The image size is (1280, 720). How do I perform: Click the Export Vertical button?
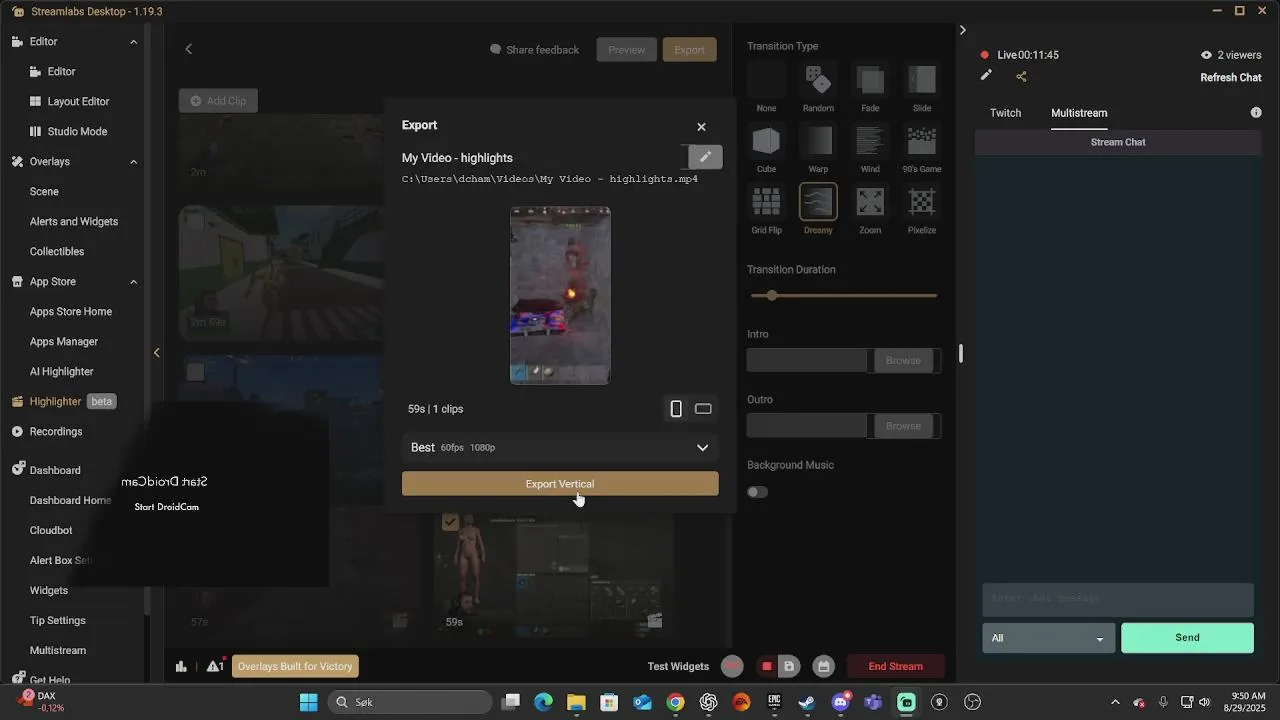[x=560, y=484]
